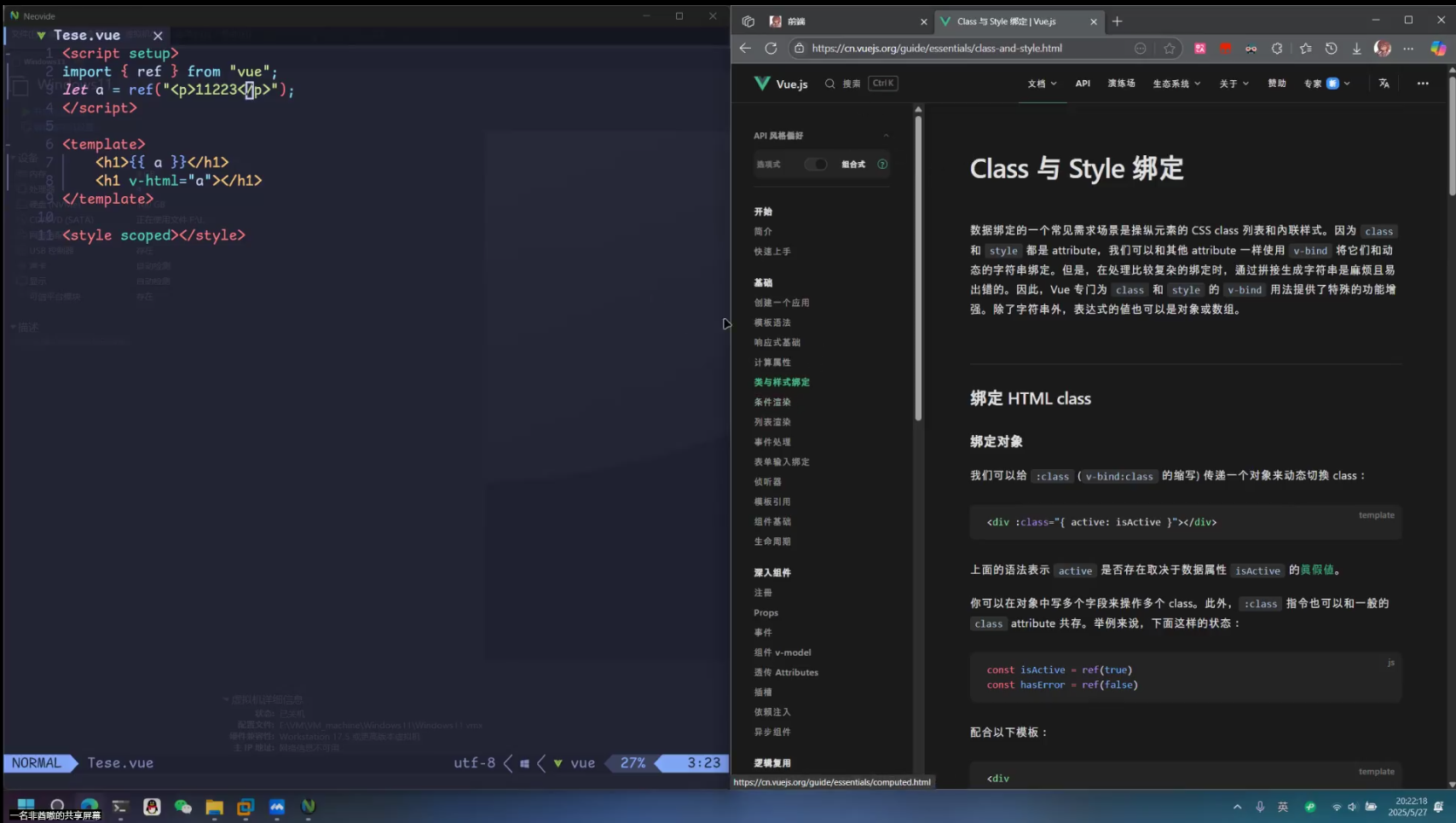Open sidebar link 计算属性

[772, 362]
